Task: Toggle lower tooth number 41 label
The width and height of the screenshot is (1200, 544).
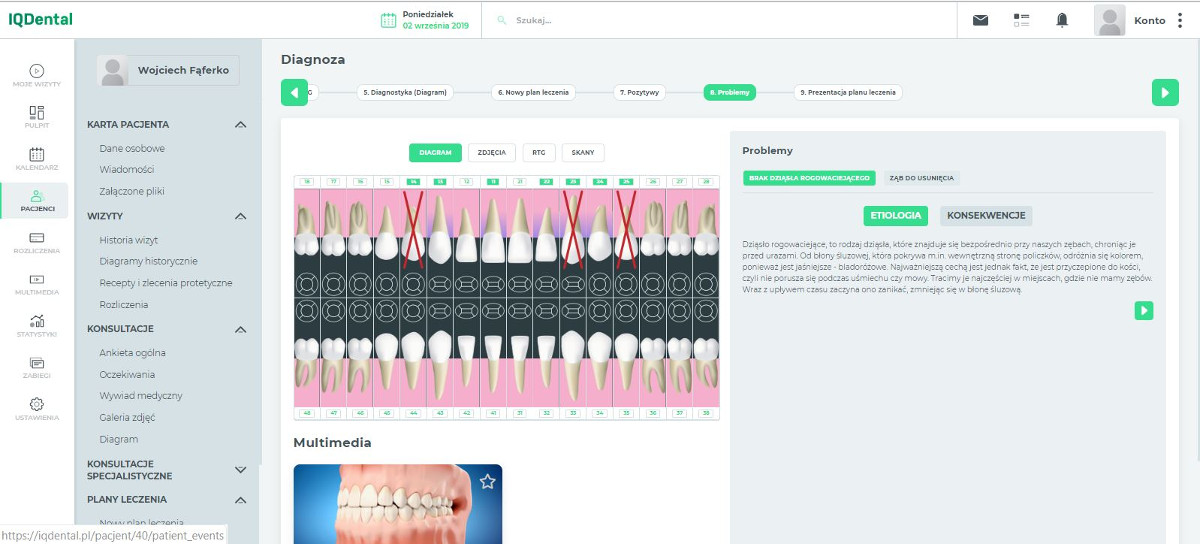Action: 493,413
